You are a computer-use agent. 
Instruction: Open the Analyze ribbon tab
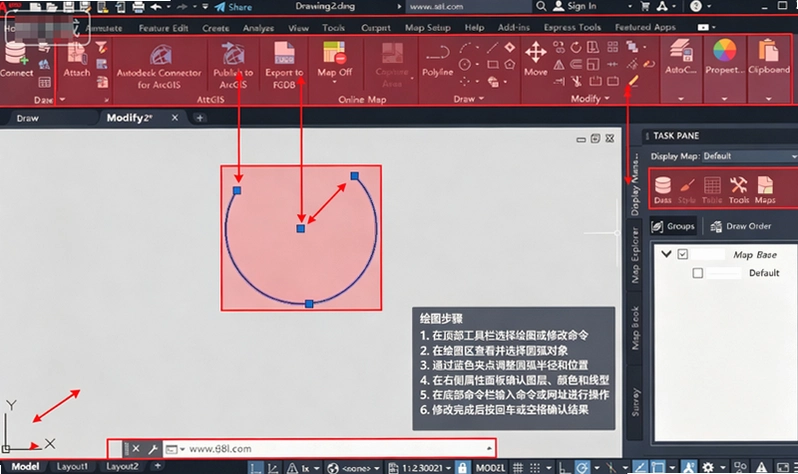point(258,28)
